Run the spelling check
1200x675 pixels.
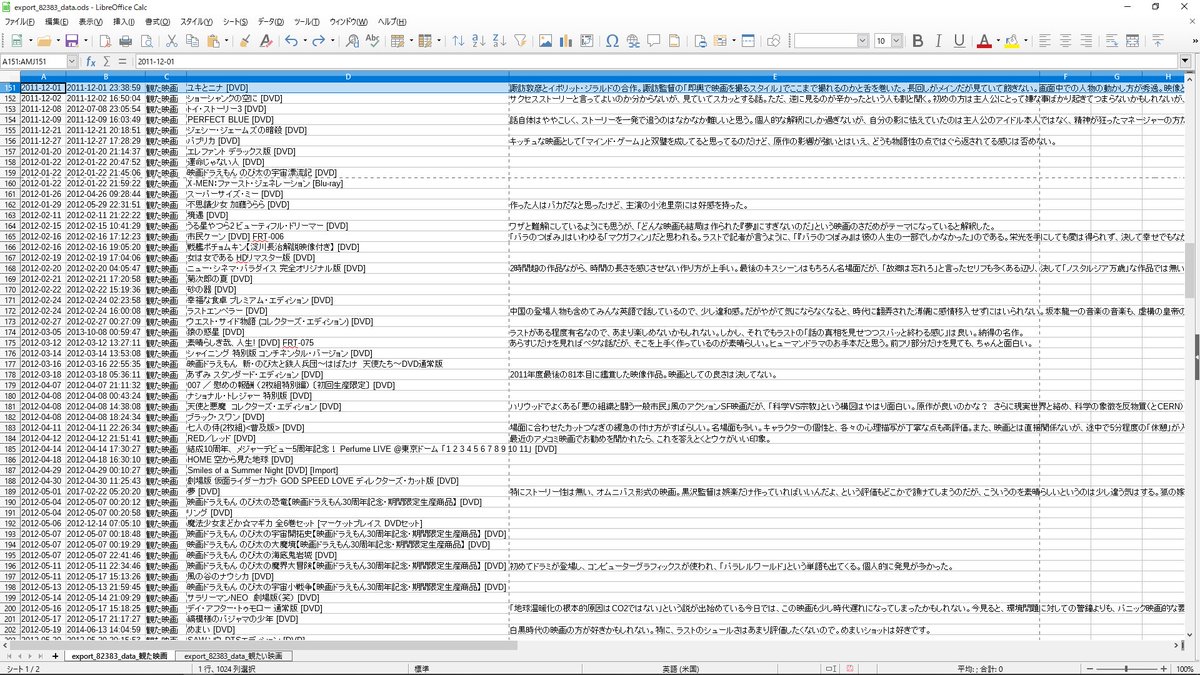[372, 41]
